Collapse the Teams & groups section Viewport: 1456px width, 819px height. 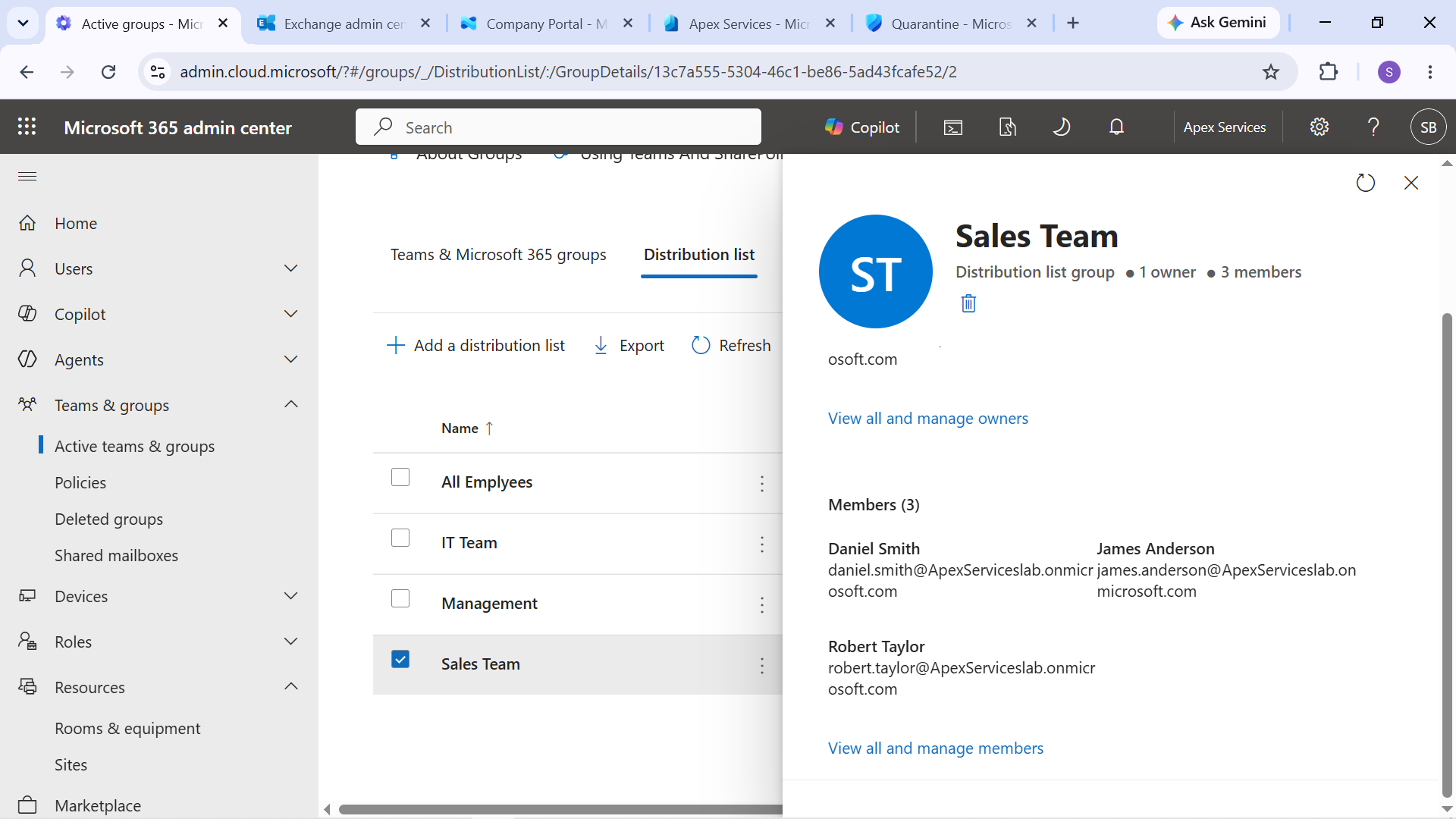coord(290,405)
